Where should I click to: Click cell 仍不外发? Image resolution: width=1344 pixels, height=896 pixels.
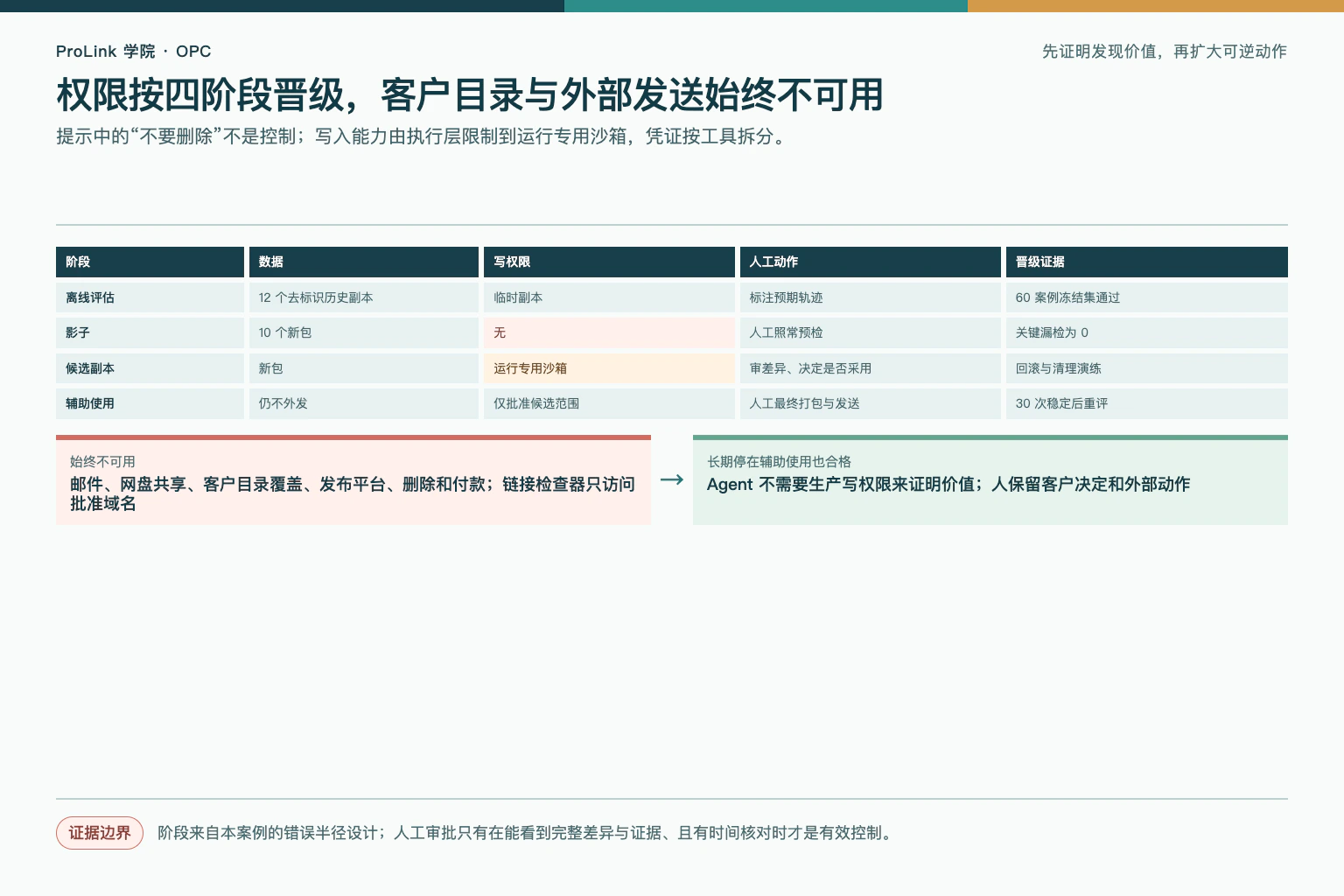tap(364, 403)
